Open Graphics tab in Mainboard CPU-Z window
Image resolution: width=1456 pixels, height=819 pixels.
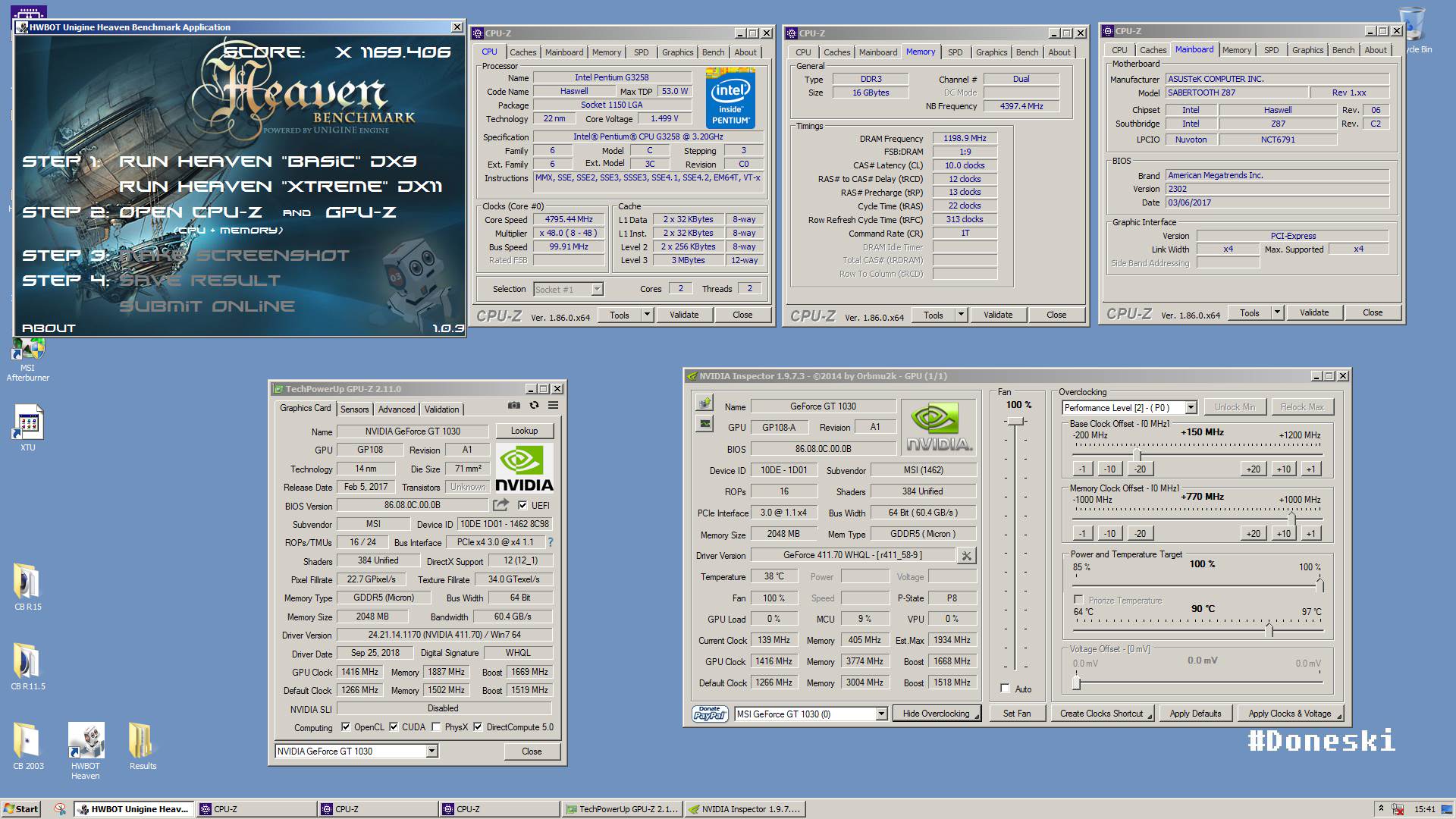click(1308, 50)
